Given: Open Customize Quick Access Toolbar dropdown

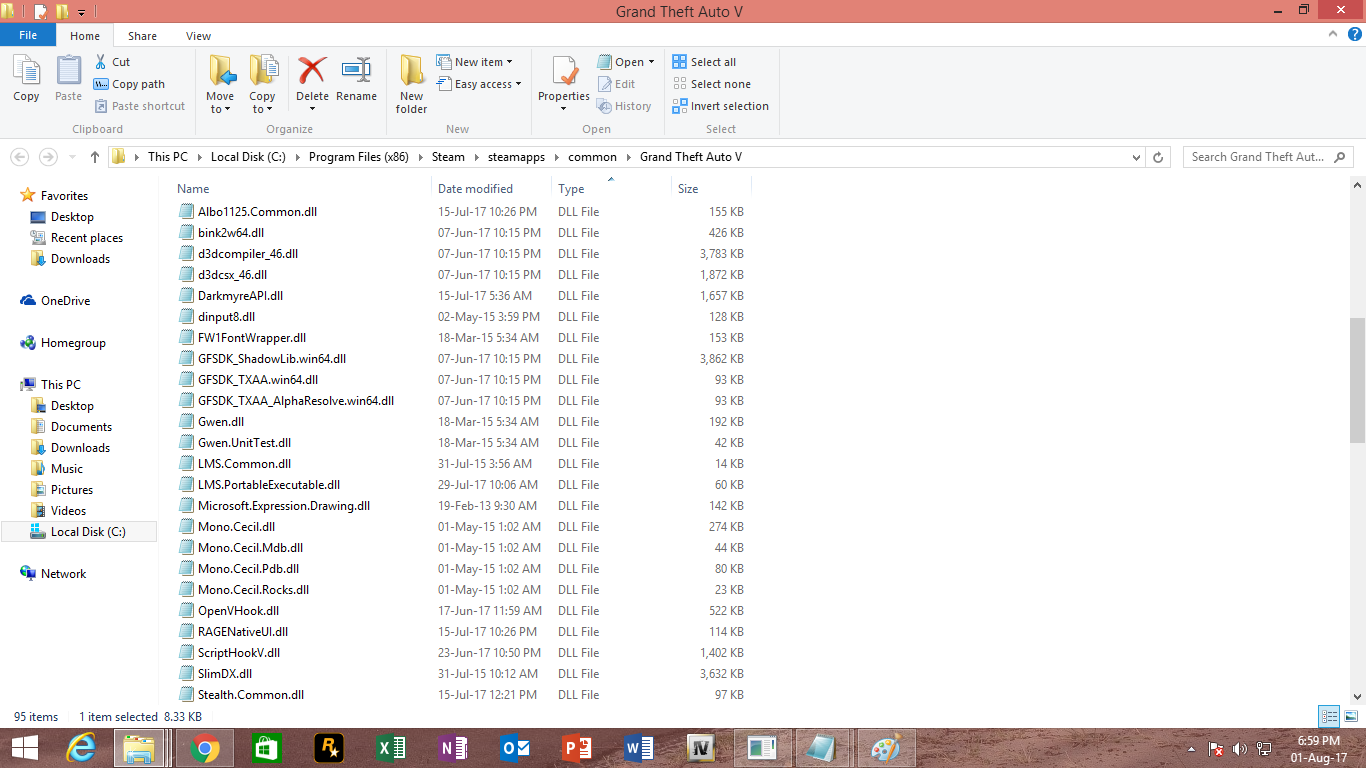Looking at the screenshot, I should [x=81, y=13].
